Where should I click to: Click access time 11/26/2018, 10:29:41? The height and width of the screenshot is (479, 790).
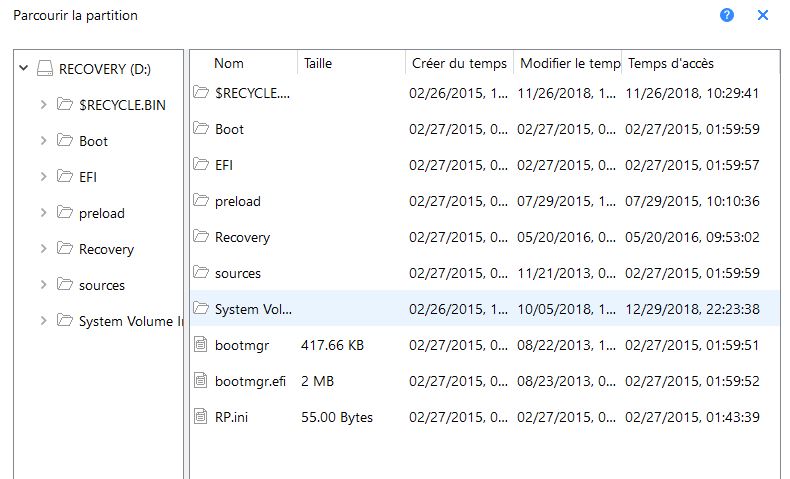[x=692, y=93]
